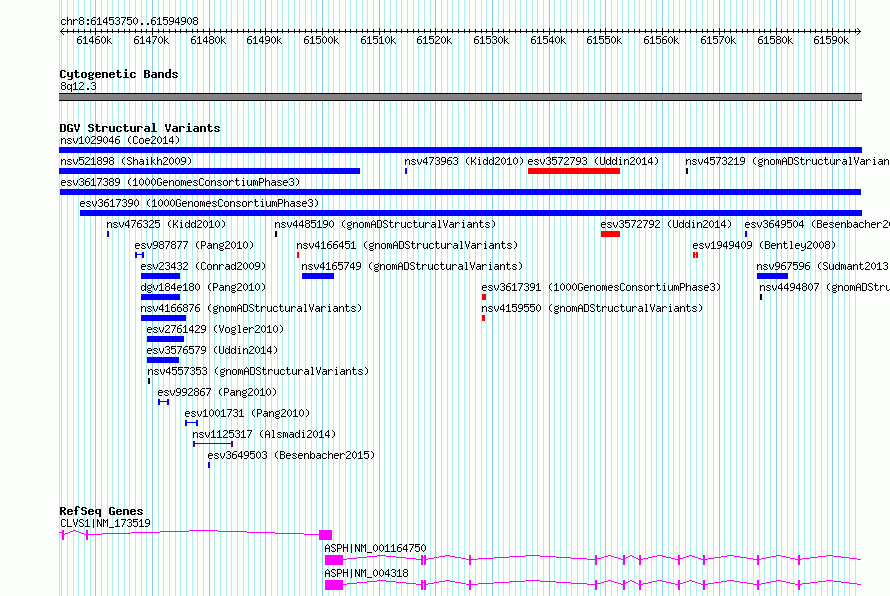The height and width of the screenshot is (596, 890).
Task: Open esv992867 (Pang2010) label
Action: (217, 392)
